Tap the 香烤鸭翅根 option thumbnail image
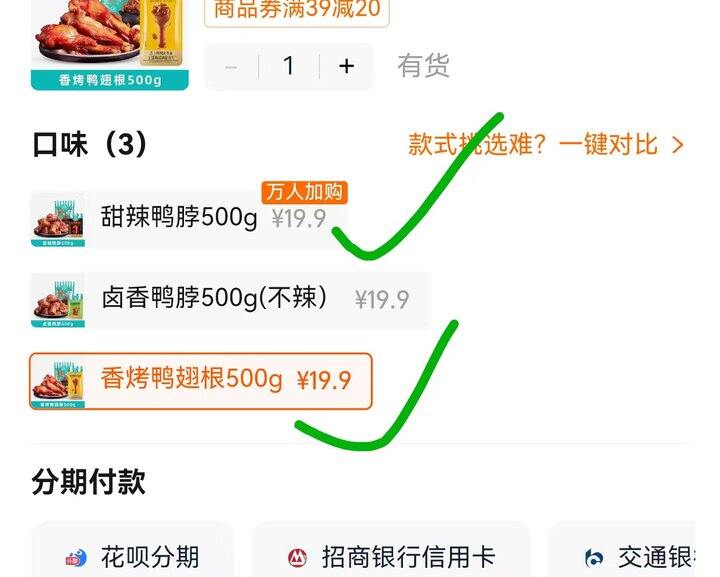The image size is (720, 577). point(58,381)
